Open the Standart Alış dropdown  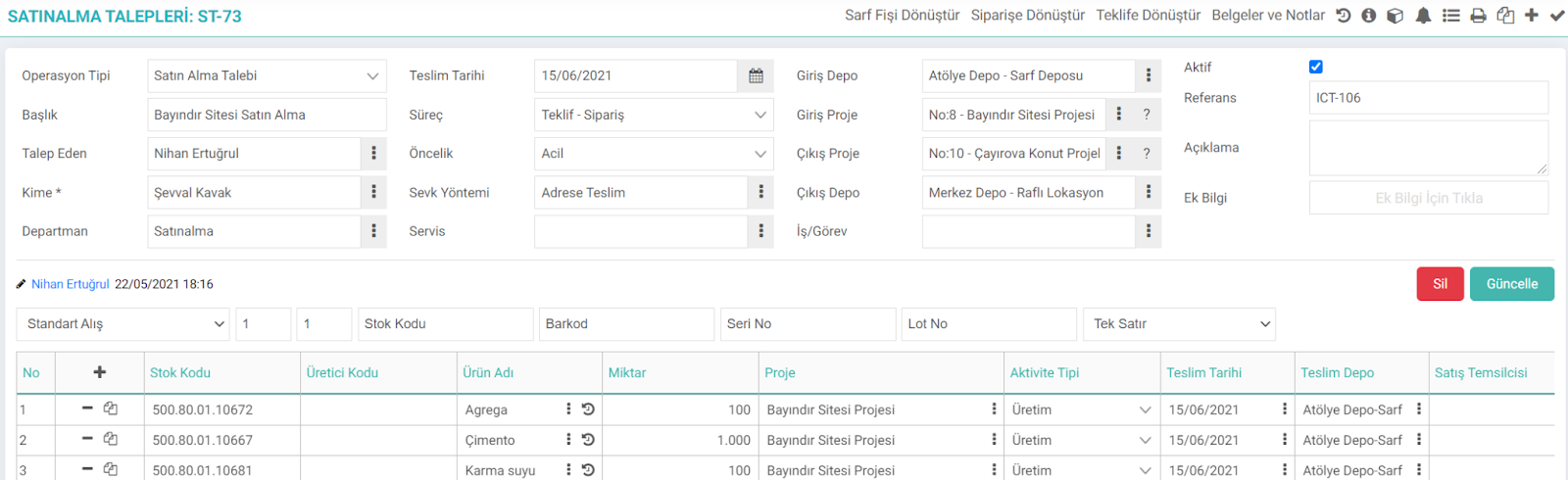point(122,323)
